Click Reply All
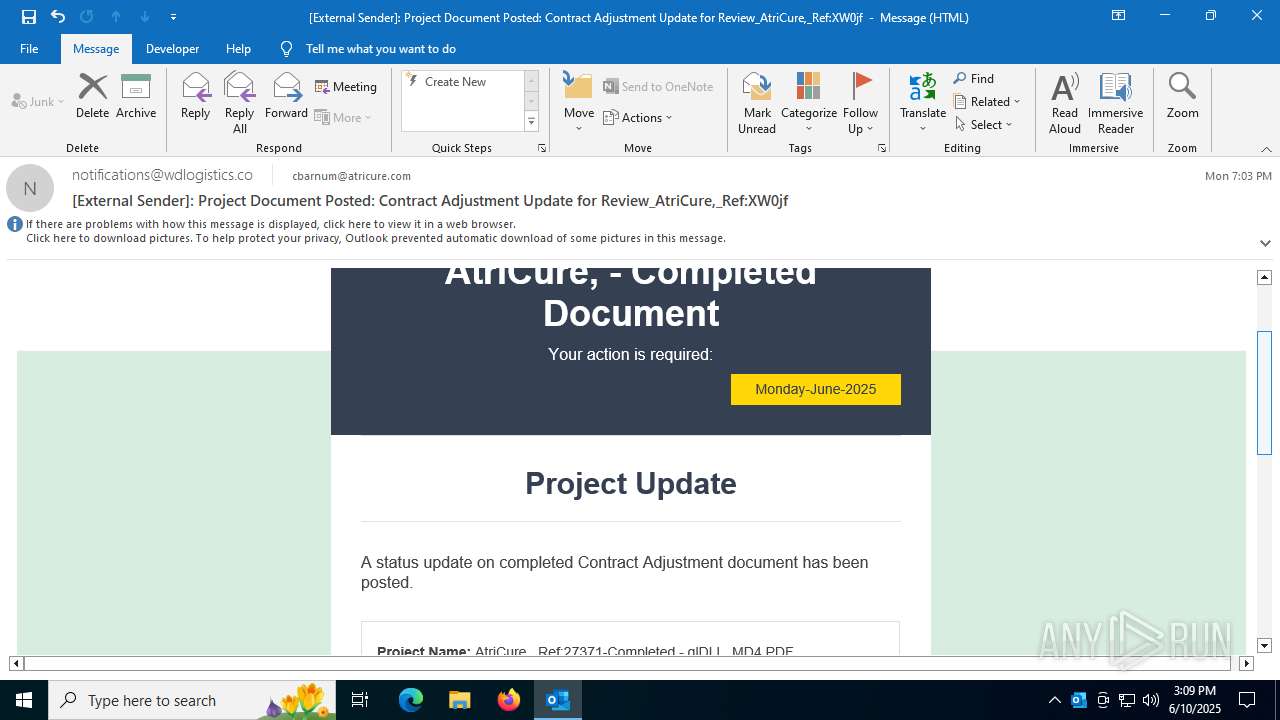Screen dimensions: 1280x720 pos(240,102)
